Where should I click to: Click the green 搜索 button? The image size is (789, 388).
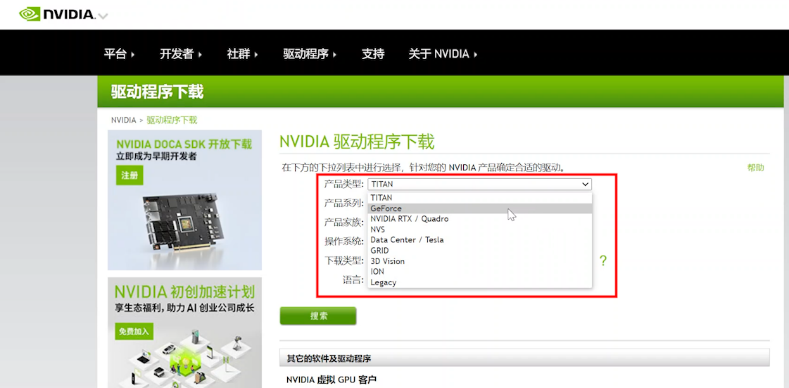coord(318,316)
